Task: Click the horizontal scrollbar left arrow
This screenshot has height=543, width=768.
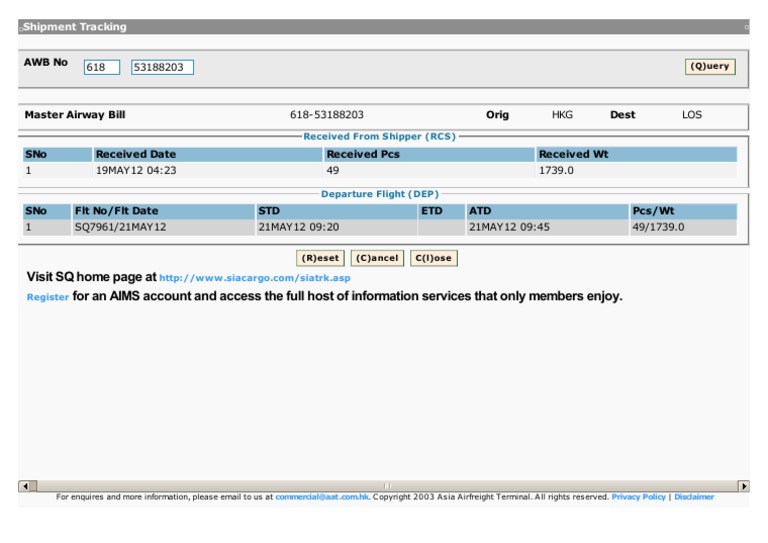Action: 24,486
